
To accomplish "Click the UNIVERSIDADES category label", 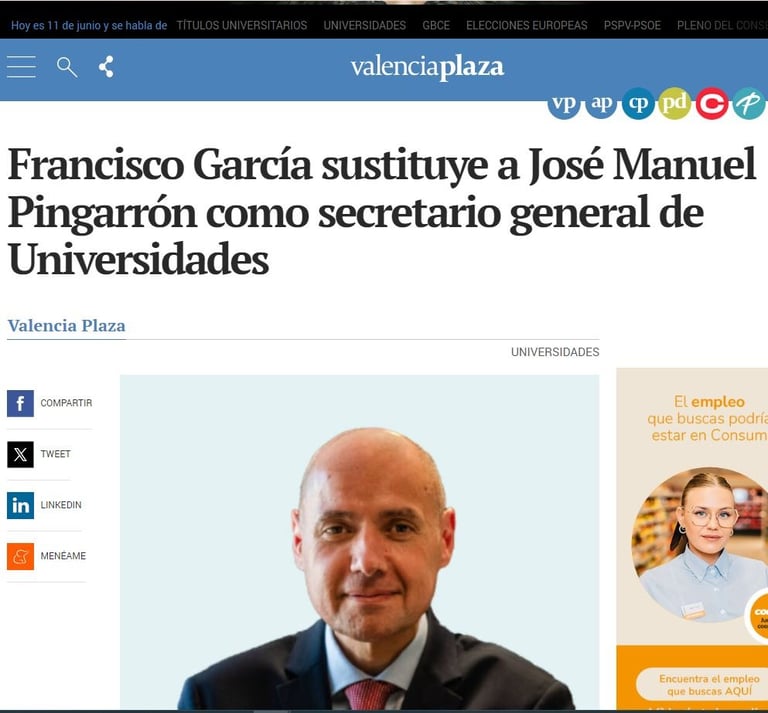I will pos(555,352).
